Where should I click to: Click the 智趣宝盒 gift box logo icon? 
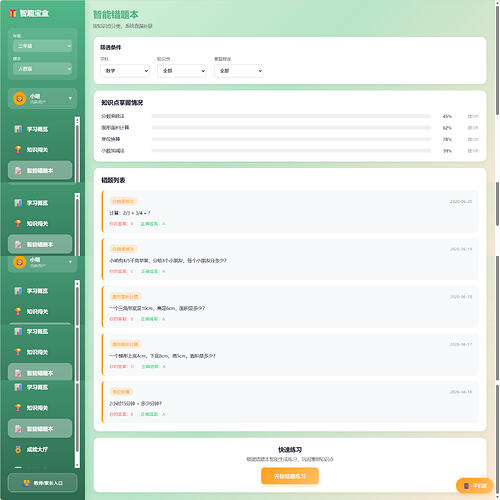(13, 13)
